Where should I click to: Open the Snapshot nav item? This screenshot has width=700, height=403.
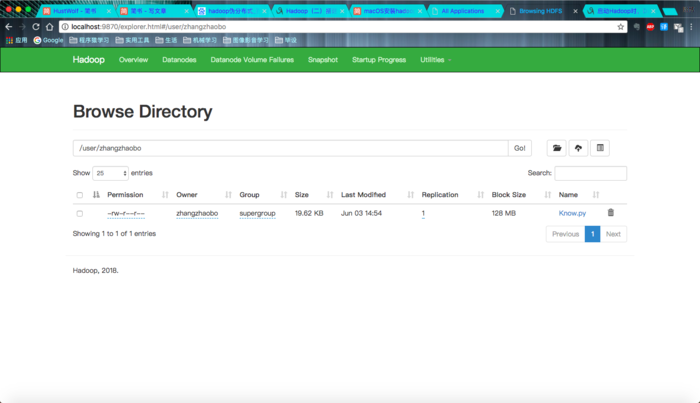323,60
